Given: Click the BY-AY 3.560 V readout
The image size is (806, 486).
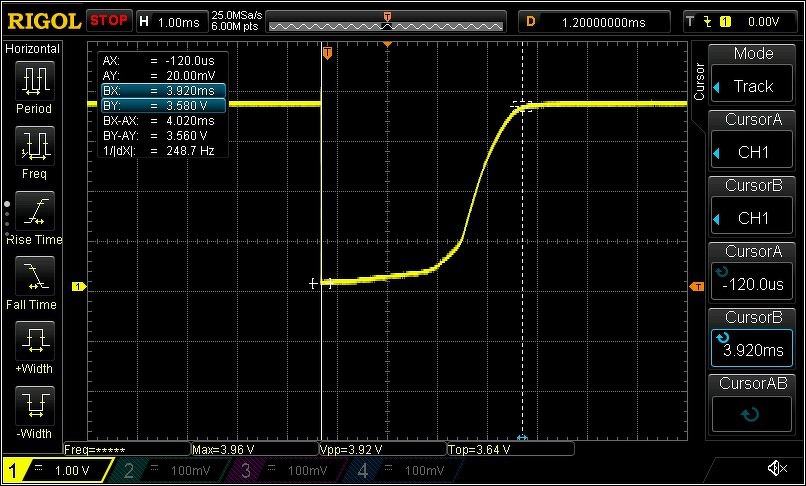Looking at the screenshot, I should tap(155, 136).
